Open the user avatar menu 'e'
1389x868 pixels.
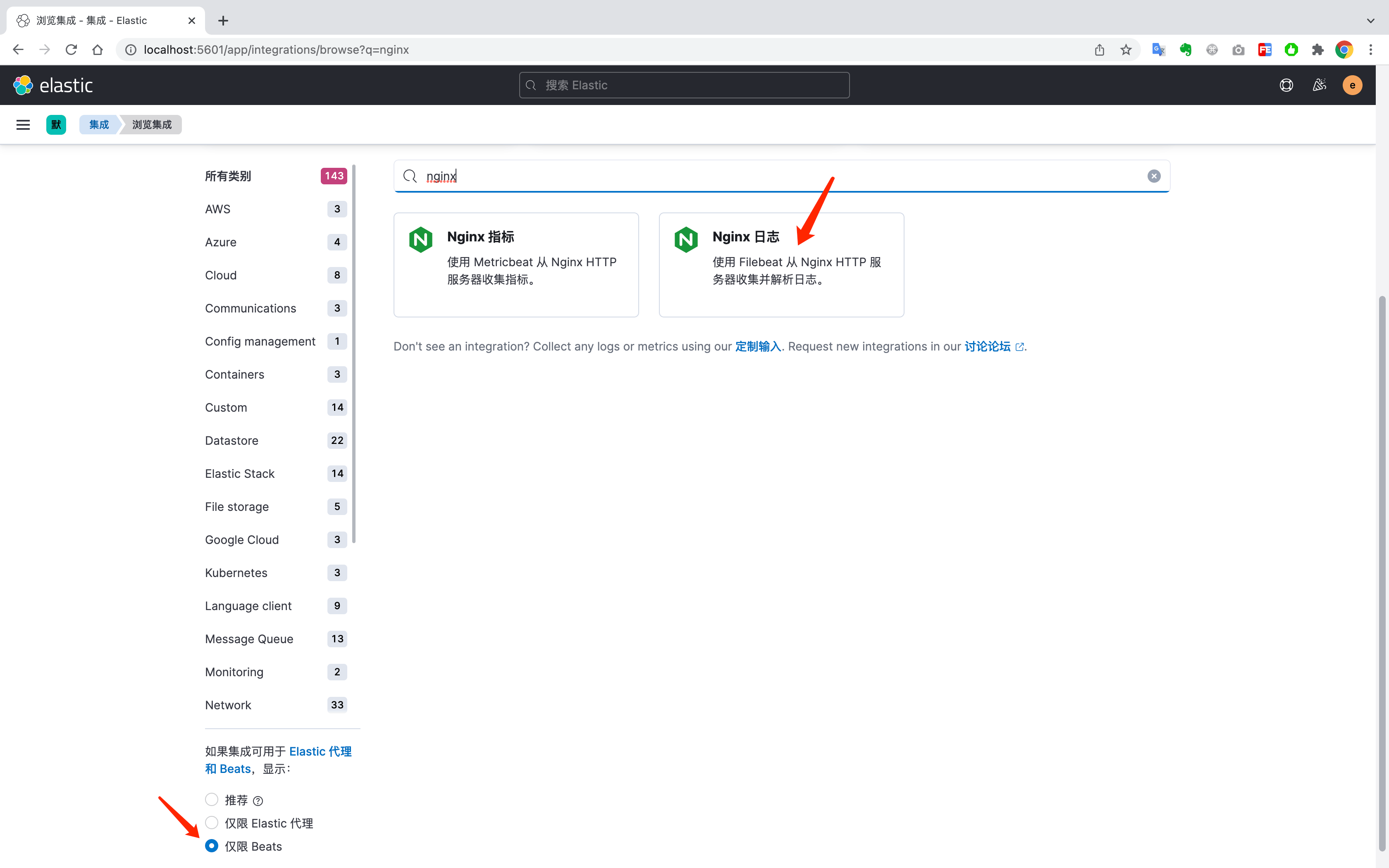click(1352, 85)
